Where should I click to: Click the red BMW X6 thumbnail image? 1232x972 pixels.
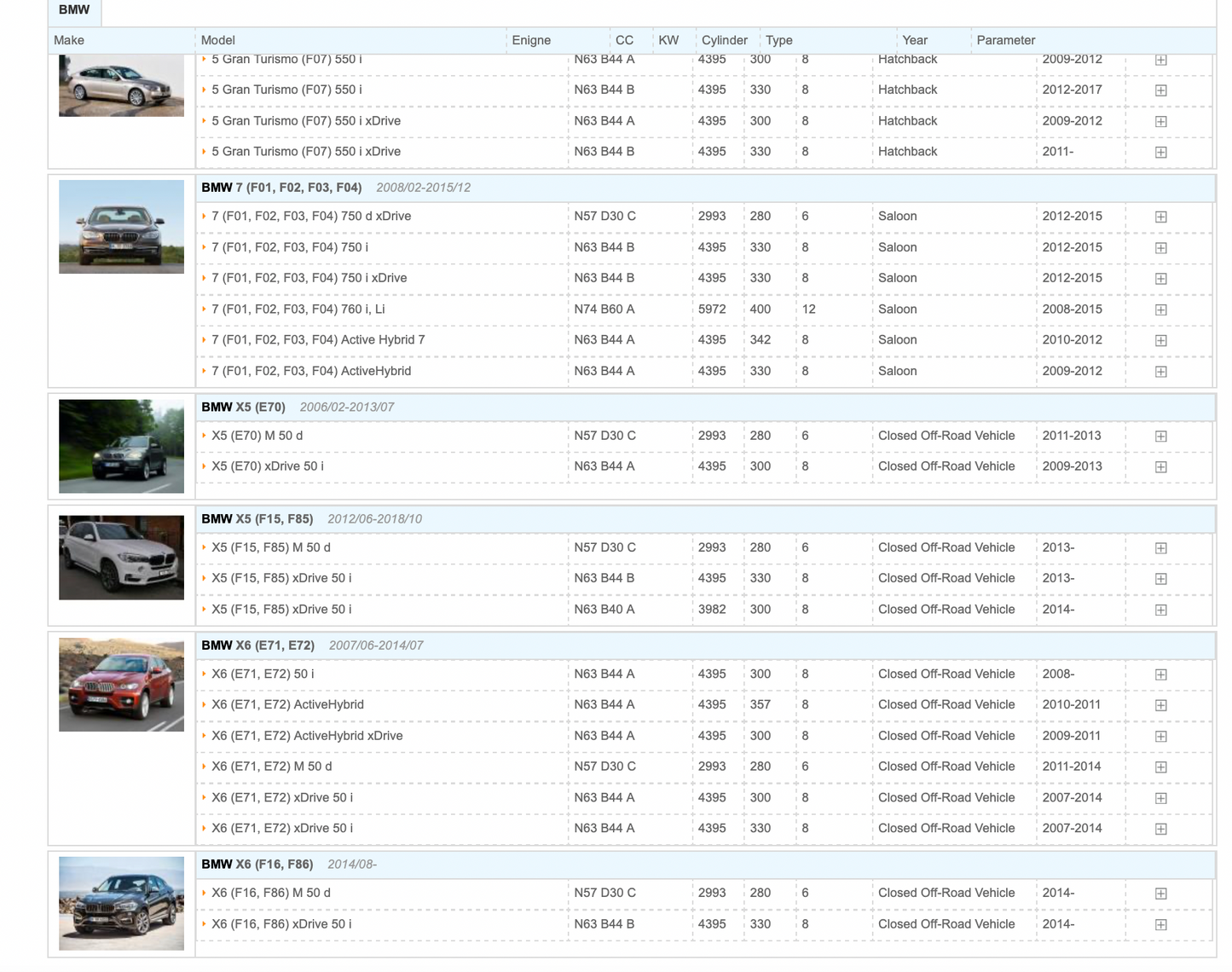(x=121, y=685)
